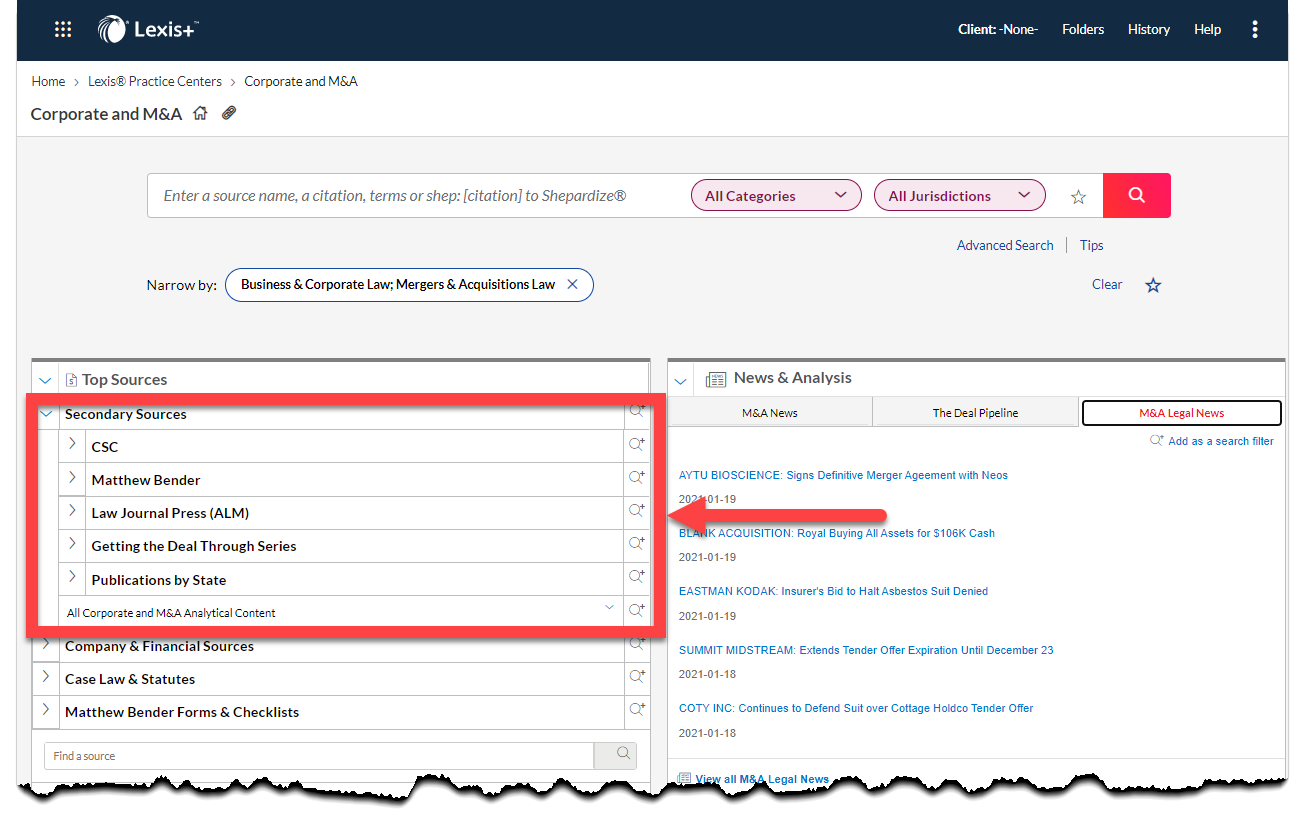Expand Matthew Bender Forms & Checklists section

pyautogui.click(x=46, y=710)
